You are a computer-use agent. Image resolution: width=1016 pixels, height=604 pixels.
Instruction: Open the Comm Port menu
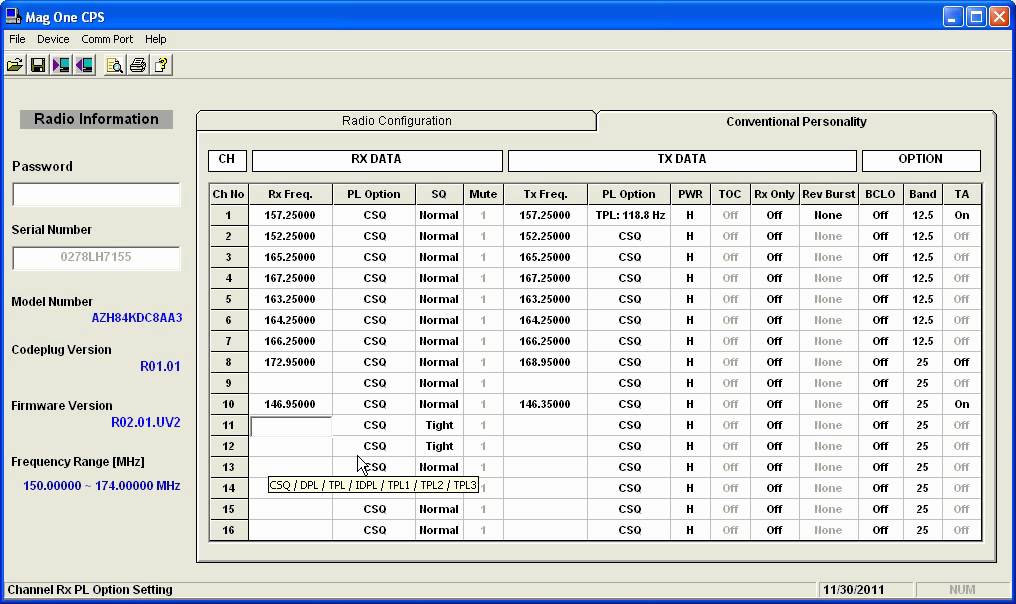(x=107, y=39)
